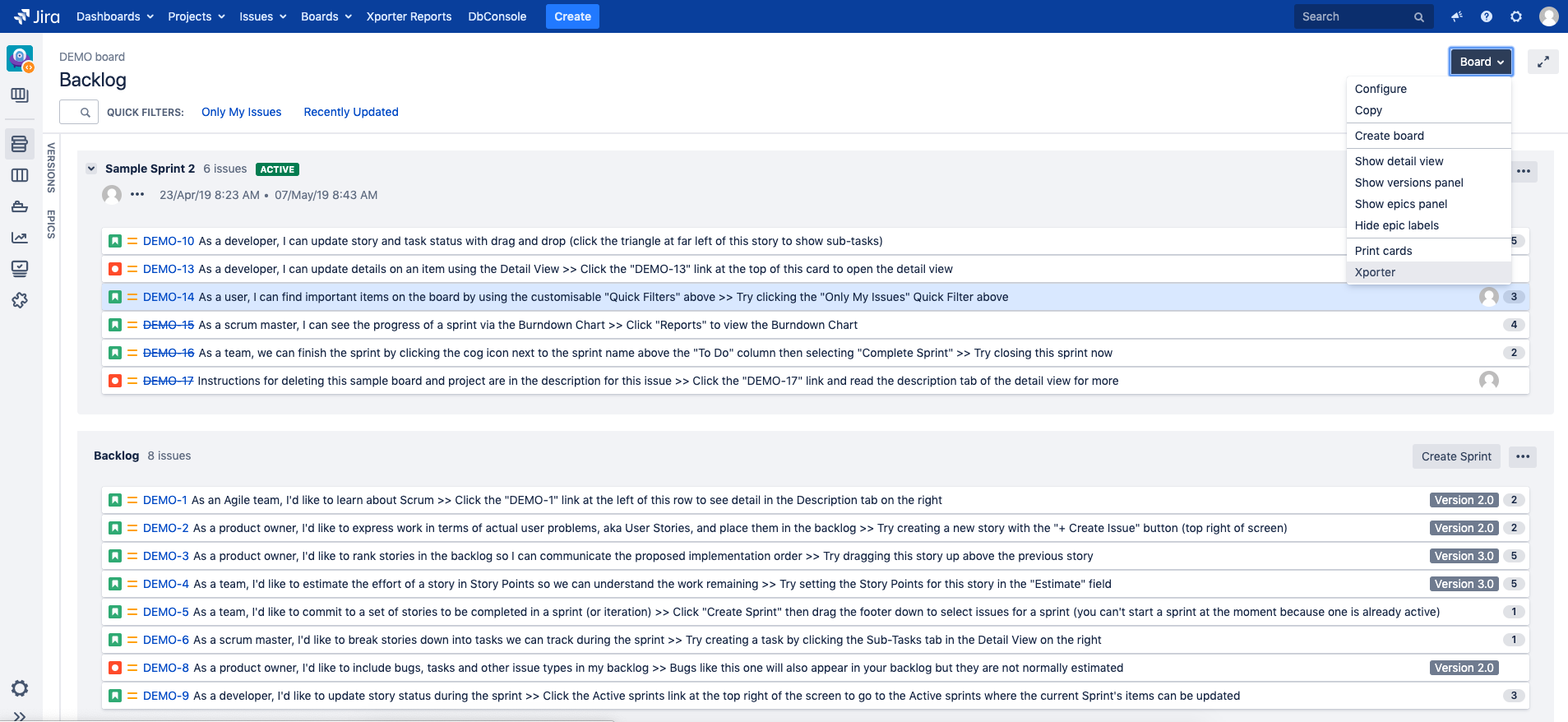The width and height of the screenshot is (1568, 722).
Task: Open the Projects dropdown menu
Action: [x=196, y=16]
